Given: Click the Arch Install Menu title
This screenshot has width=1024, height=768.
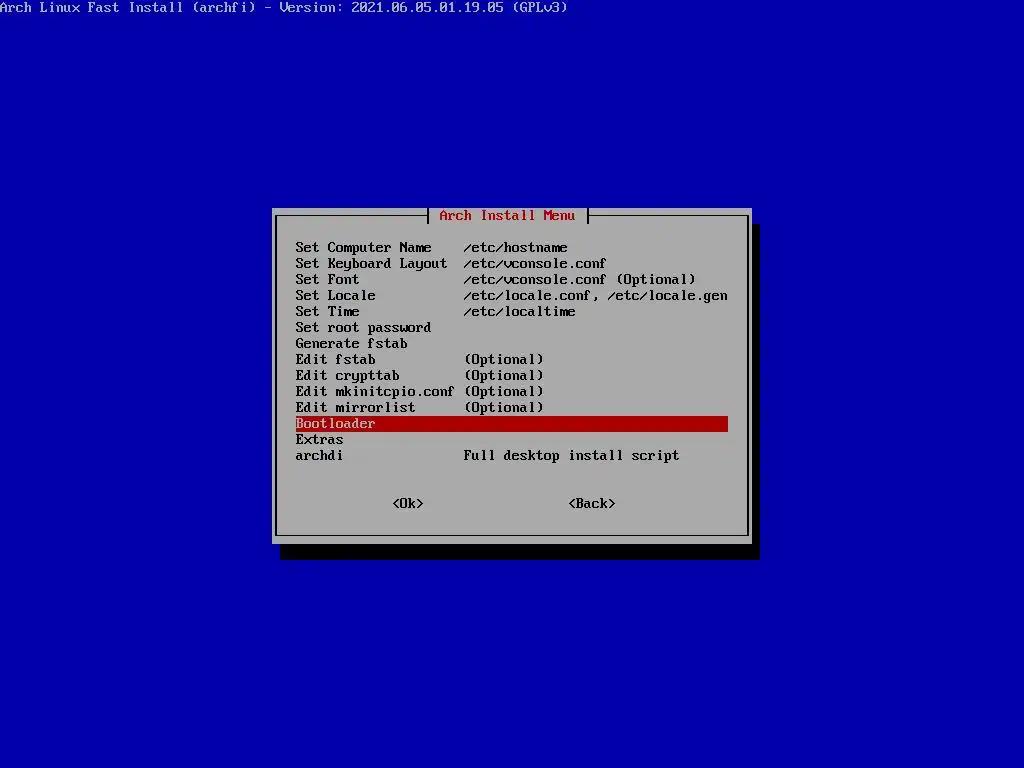Looking at the screenshot, I should [507, 216].
